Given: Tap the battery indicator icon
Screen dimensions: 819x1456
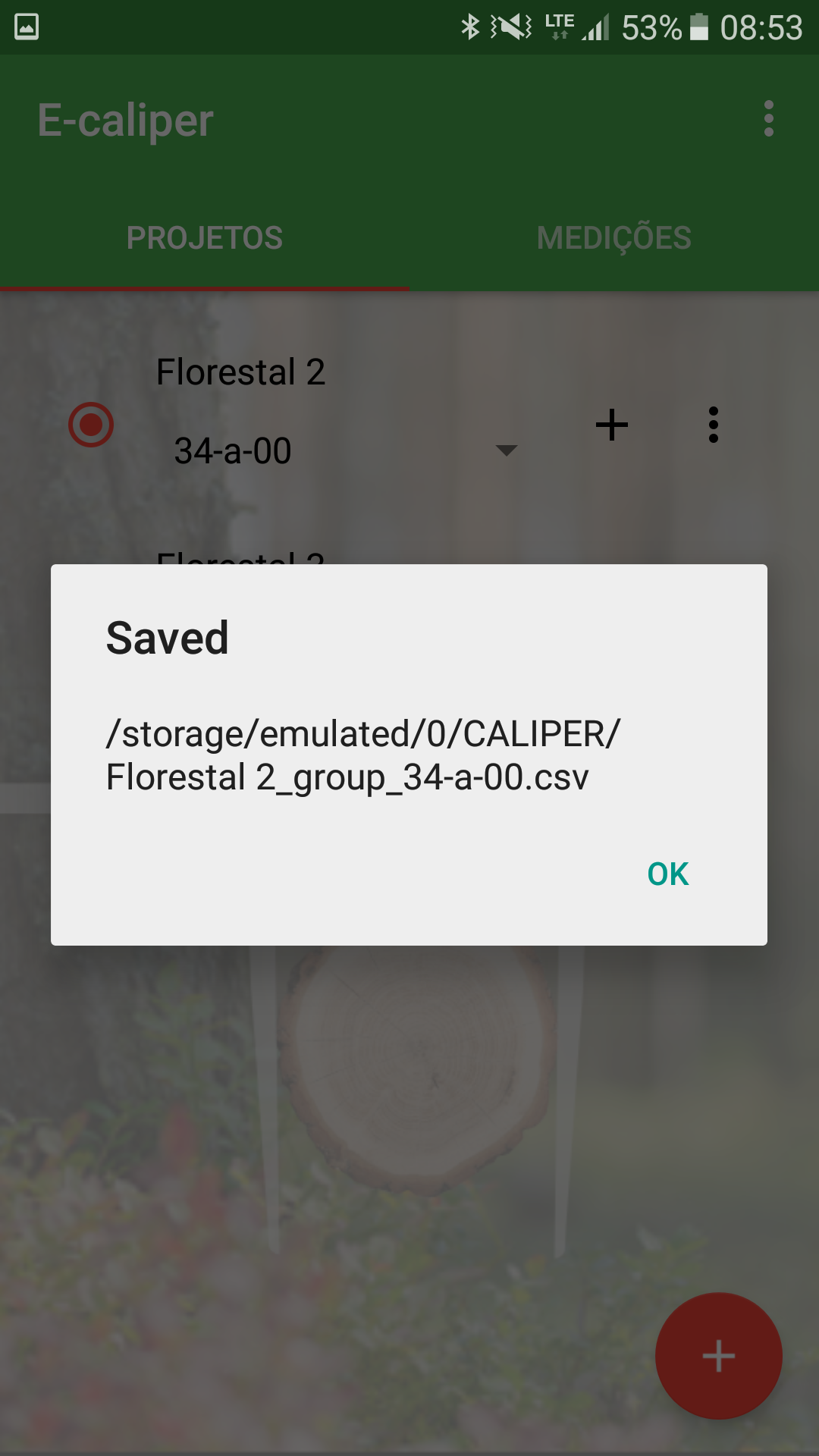Looking at the screenshot, I should point(698,27).
